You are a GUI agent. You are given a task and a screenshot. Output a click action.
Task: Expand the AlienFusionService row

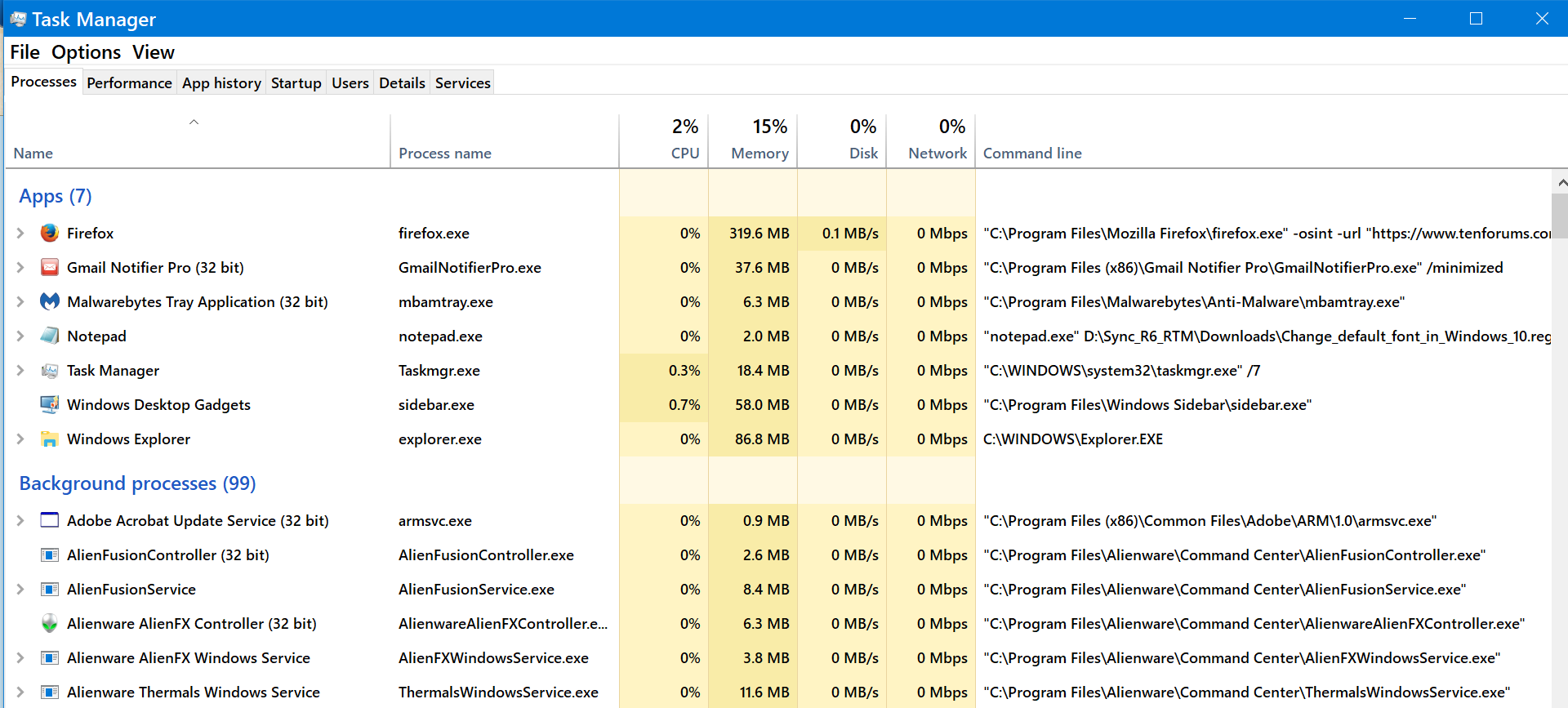[20, 589]
